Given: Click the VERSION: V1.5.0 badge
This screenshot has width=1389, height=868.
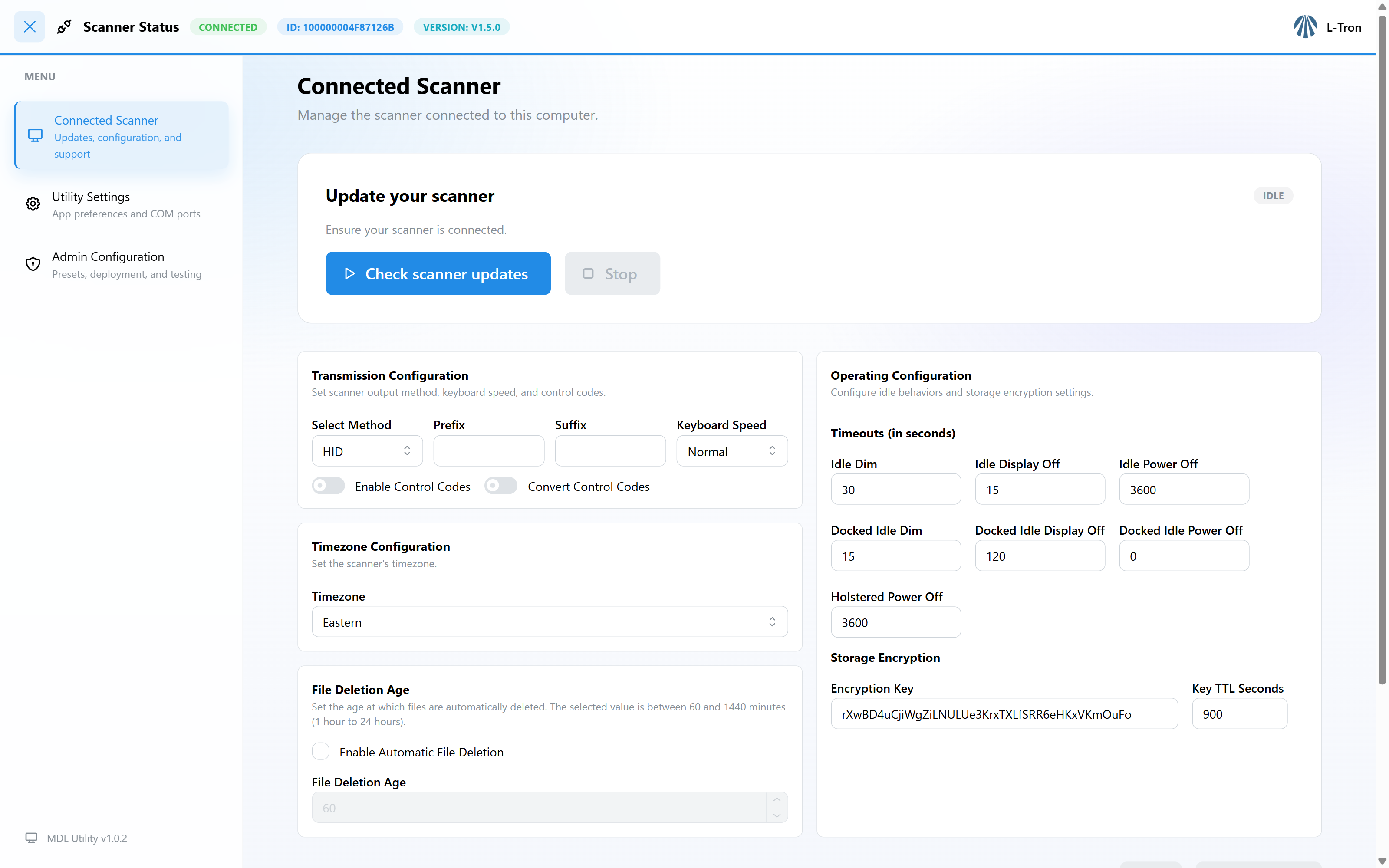Looking at the screenshot, I should (461, 27).
